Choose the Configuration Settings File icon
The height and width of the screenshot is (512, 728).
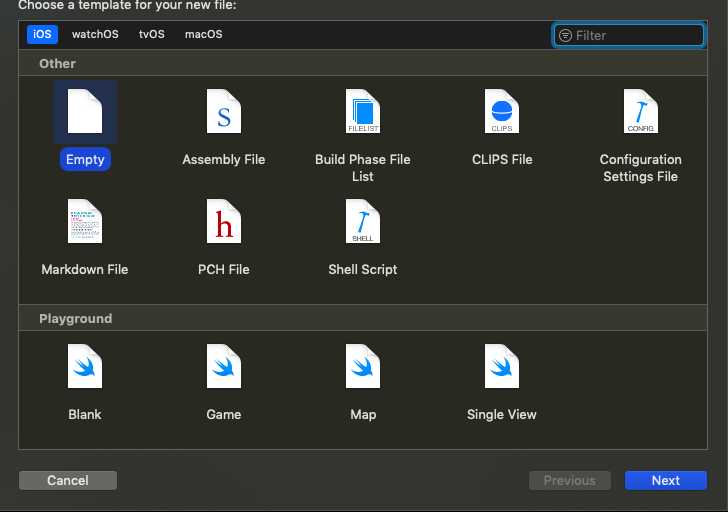[x=640, y=112]
